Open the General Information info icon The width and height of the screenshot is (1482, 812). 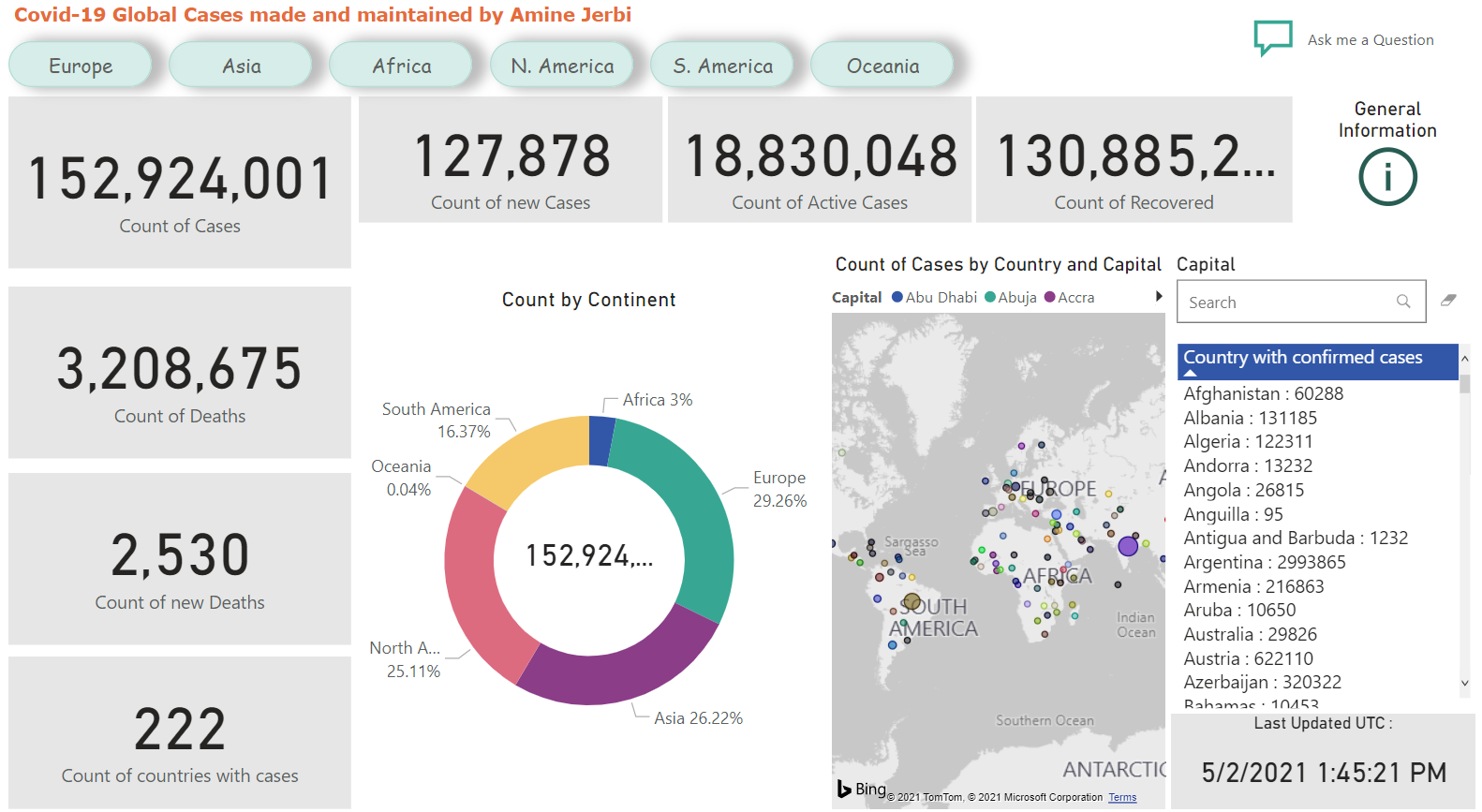coord(1386,177)
